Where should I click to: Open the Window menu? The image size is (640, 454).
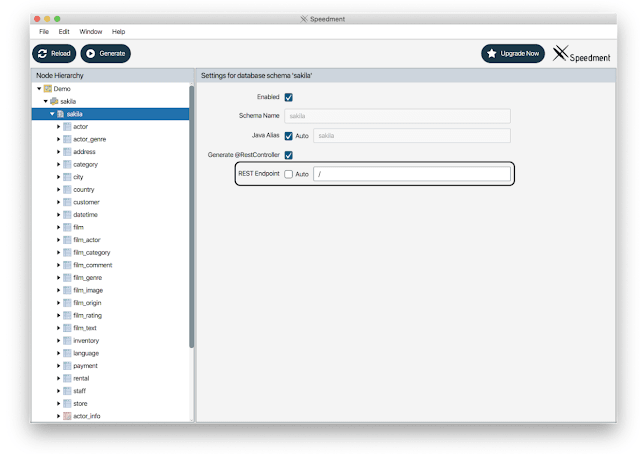click(91, 32)
